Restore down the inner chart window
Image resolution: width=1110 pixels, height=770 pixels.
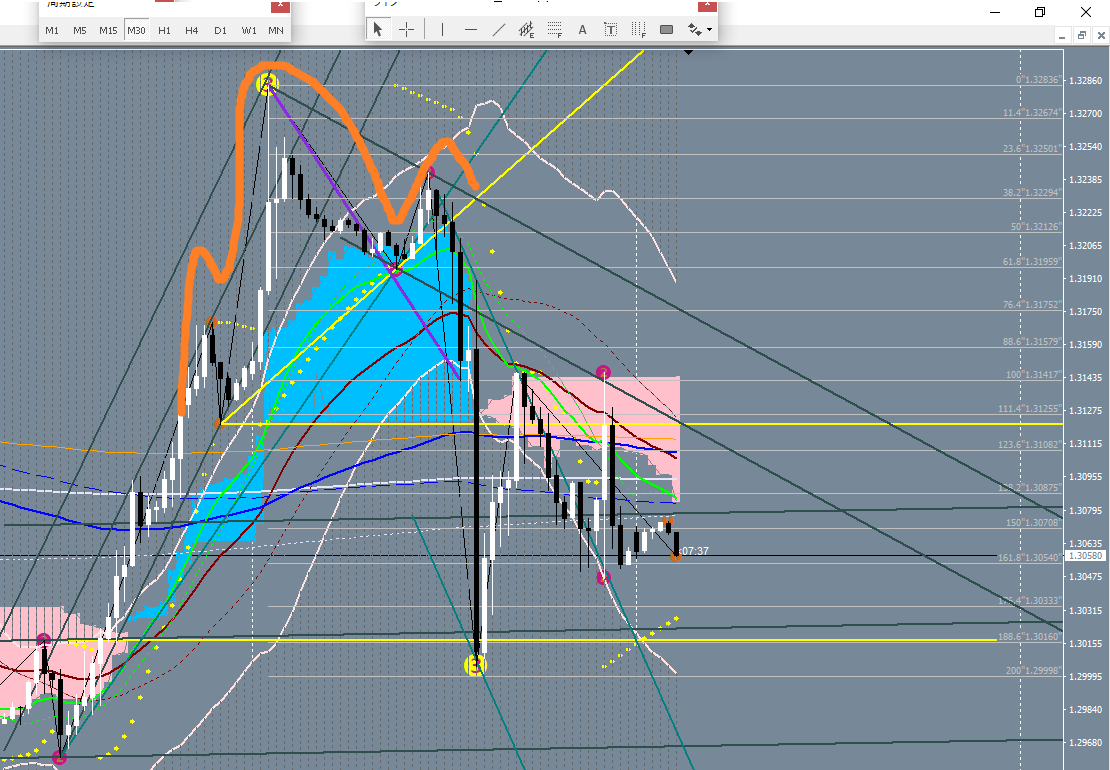click(x=1082, y=35)
